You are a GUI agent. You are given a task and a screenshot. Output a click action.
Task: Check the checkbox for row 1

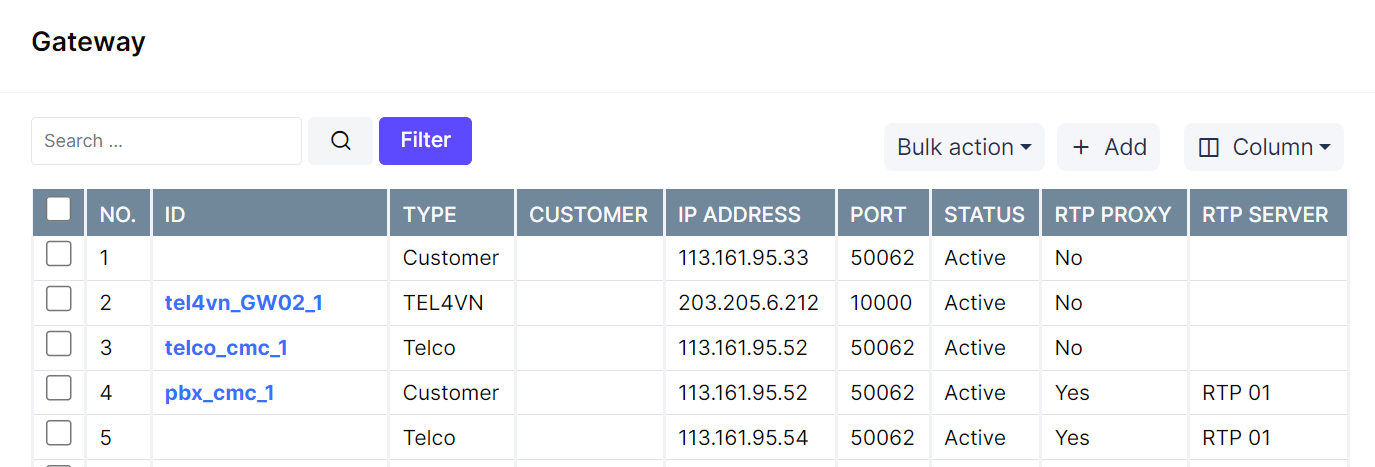(59, 254)
